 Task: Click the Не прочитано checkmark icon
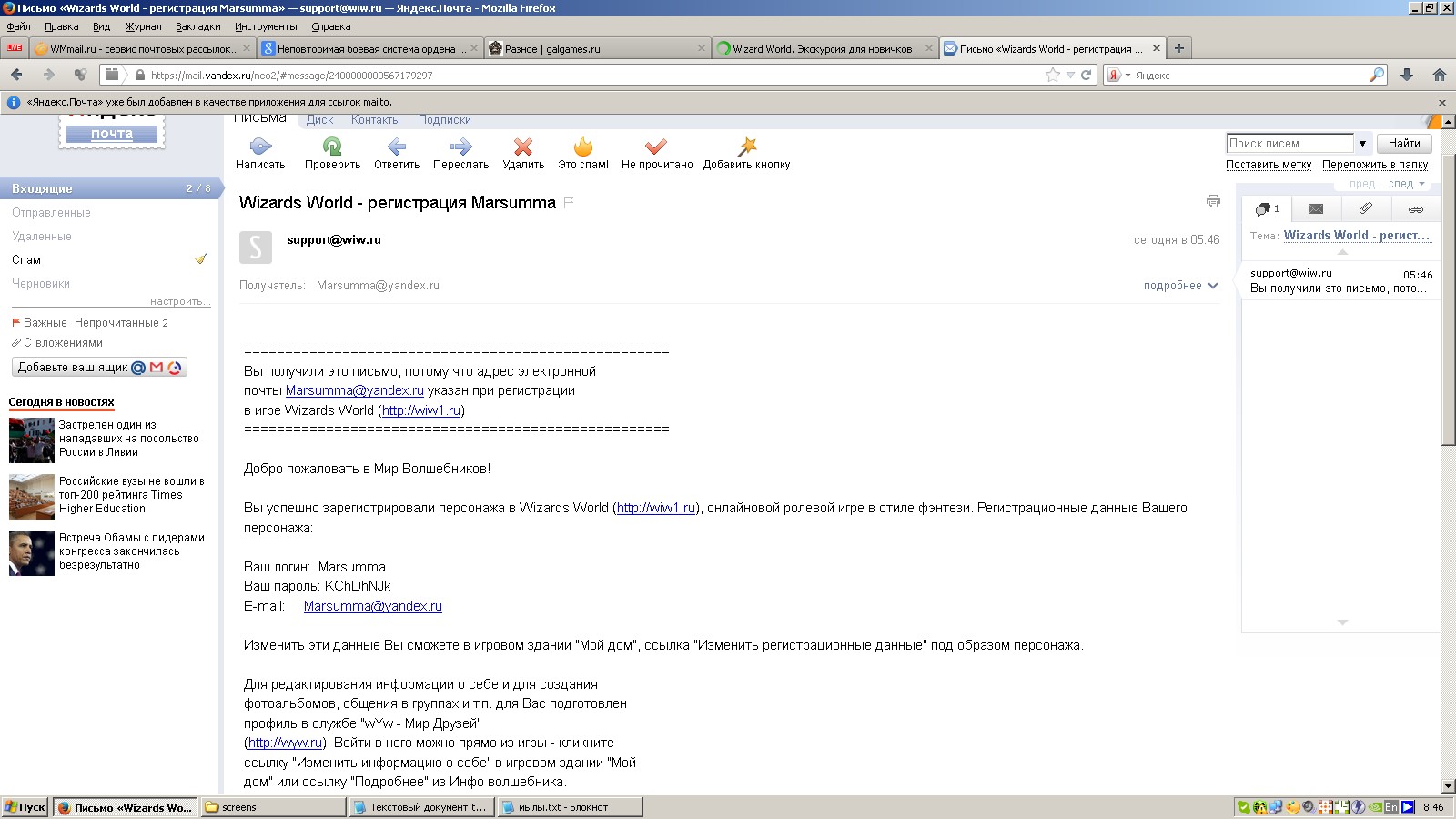click(x=656, y=146)
